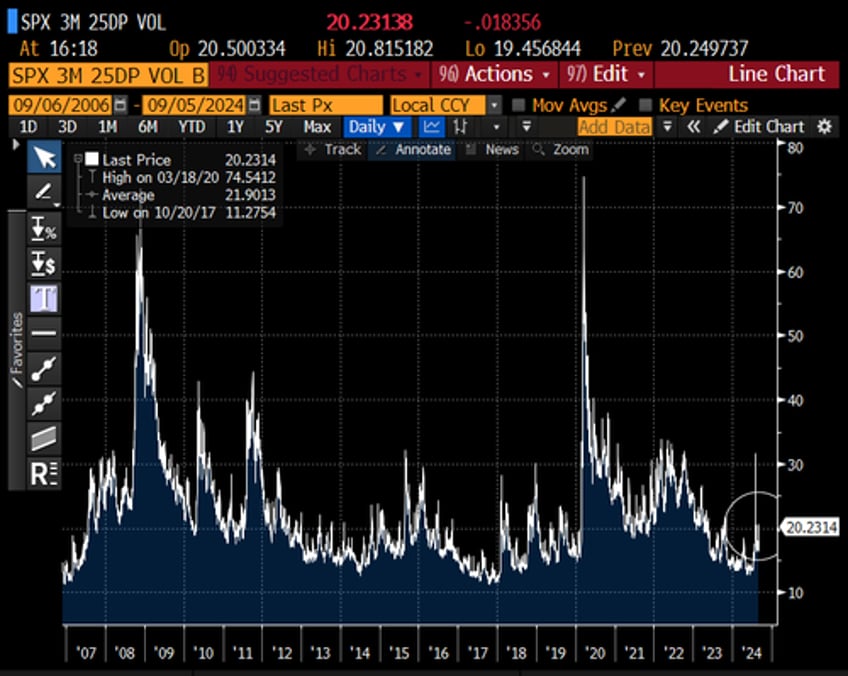Switch to line chart style icon
This screenshot has width=848, height=676.
(x=432, y=127)
